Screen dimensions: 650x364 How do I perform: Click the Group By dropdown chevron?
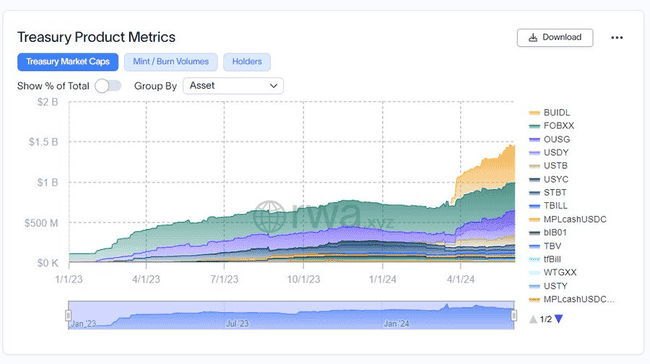tap(274, 86)
